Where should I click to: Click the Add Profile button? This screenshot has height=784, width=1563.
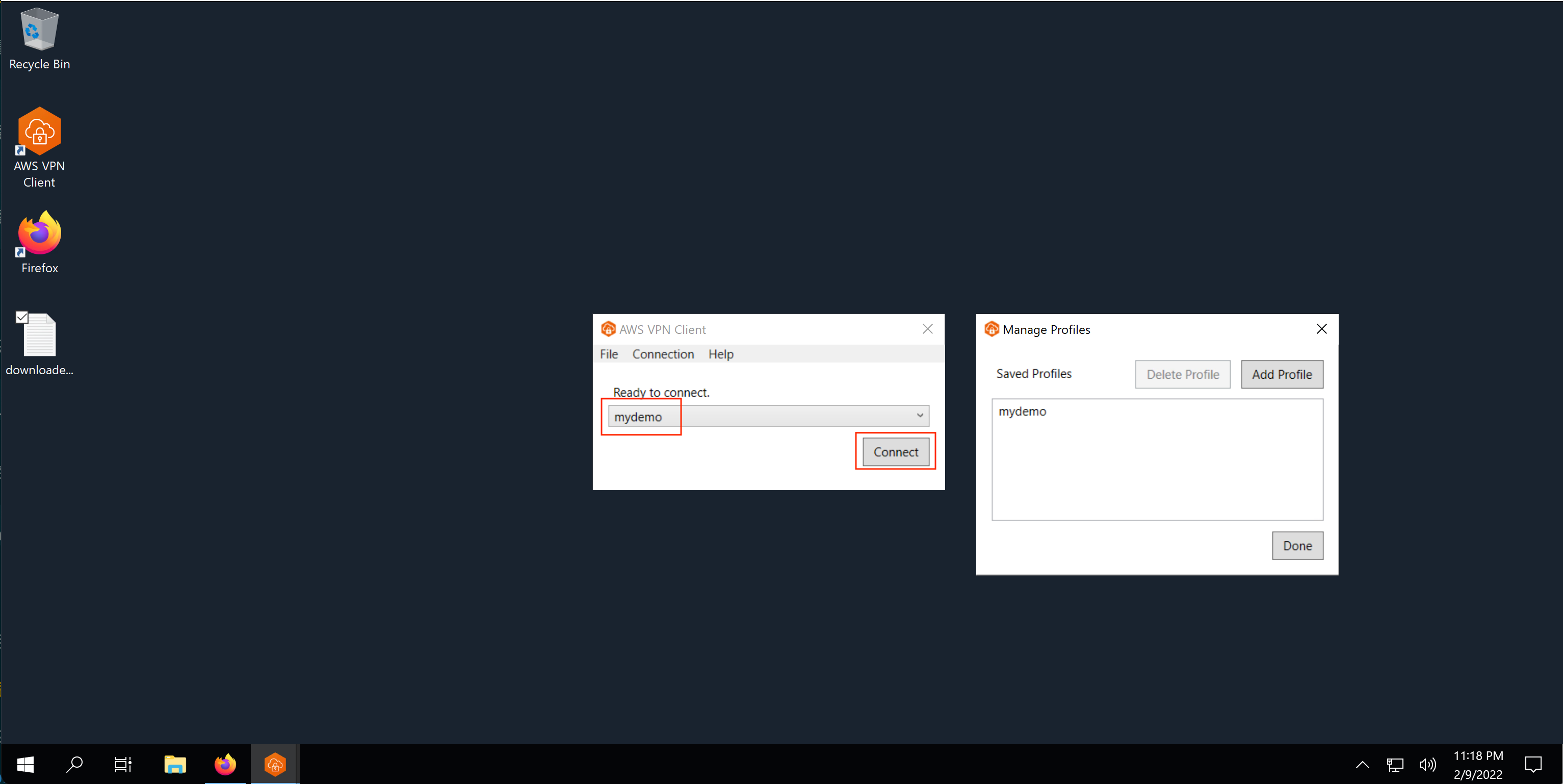[1282, 374]
